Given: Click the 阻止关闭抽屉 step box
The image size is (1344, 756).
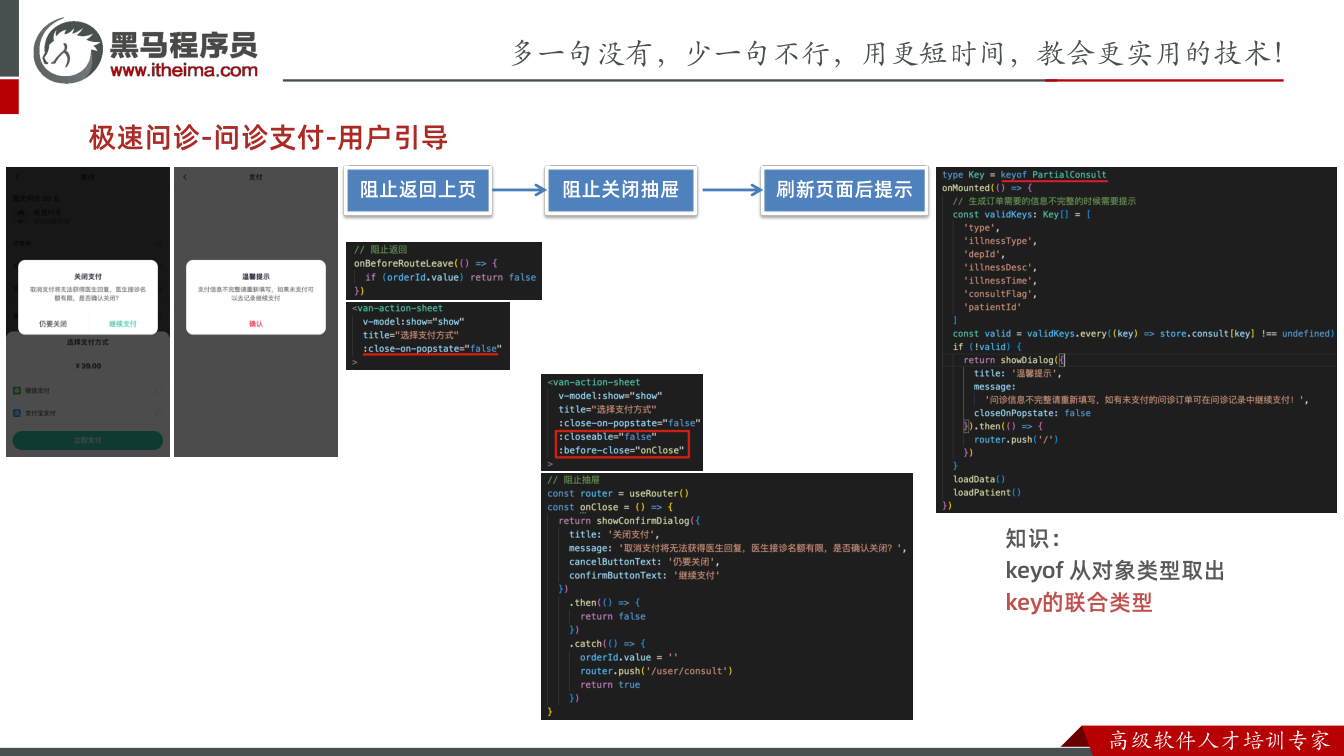Looking at the screenshot, I should [x=621, y=189].
